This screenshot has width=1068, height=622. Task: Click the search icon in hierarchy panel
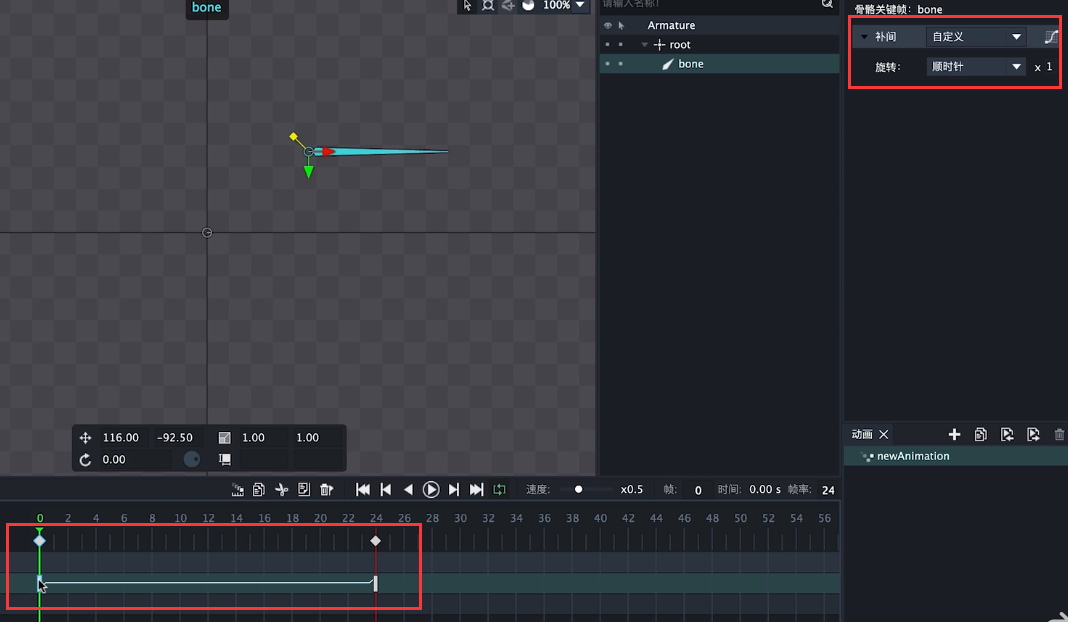(x=827, y=4)
